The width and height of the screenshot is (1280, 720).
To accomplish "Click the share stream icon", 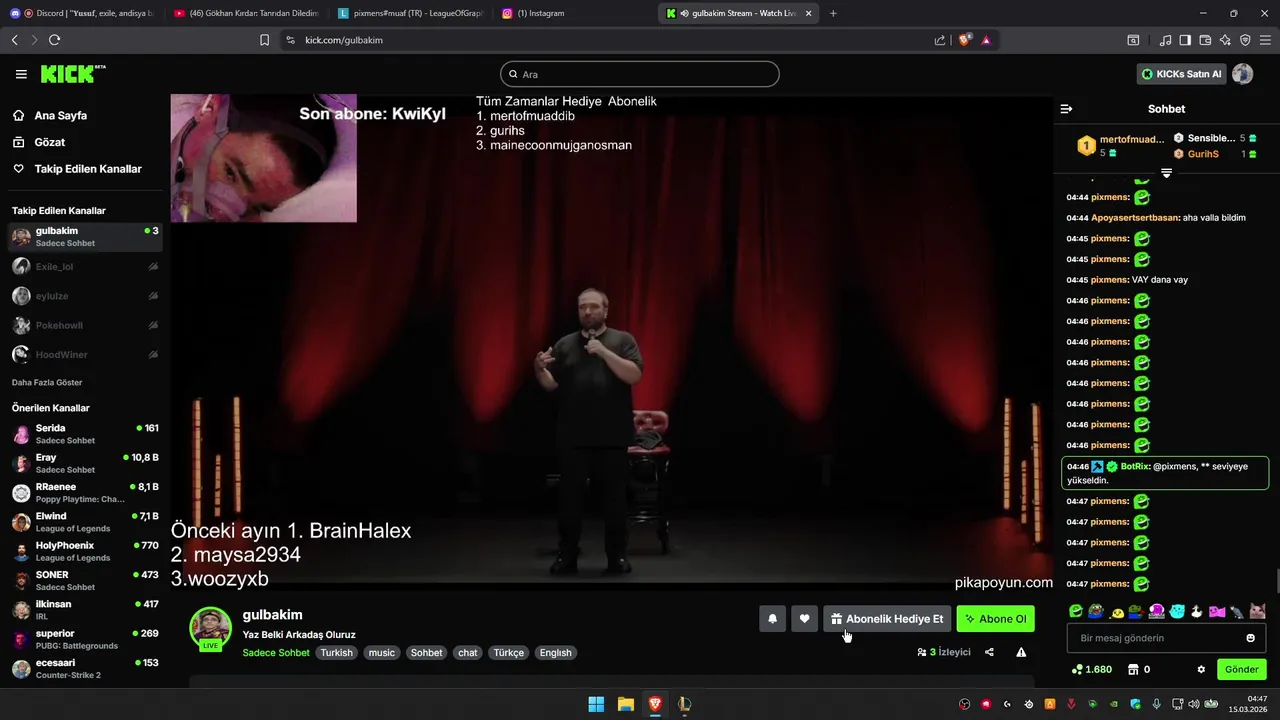I will pos(989,652).
